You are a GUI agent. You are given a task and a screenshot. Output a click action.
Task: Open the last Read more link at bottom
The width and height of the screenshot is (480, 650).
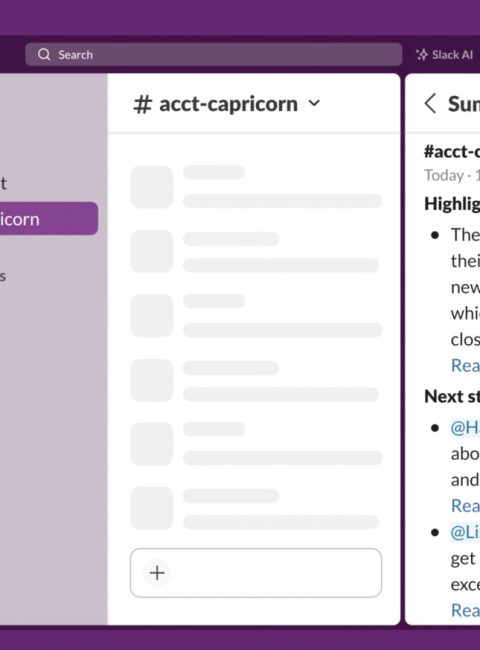[465, 610]
